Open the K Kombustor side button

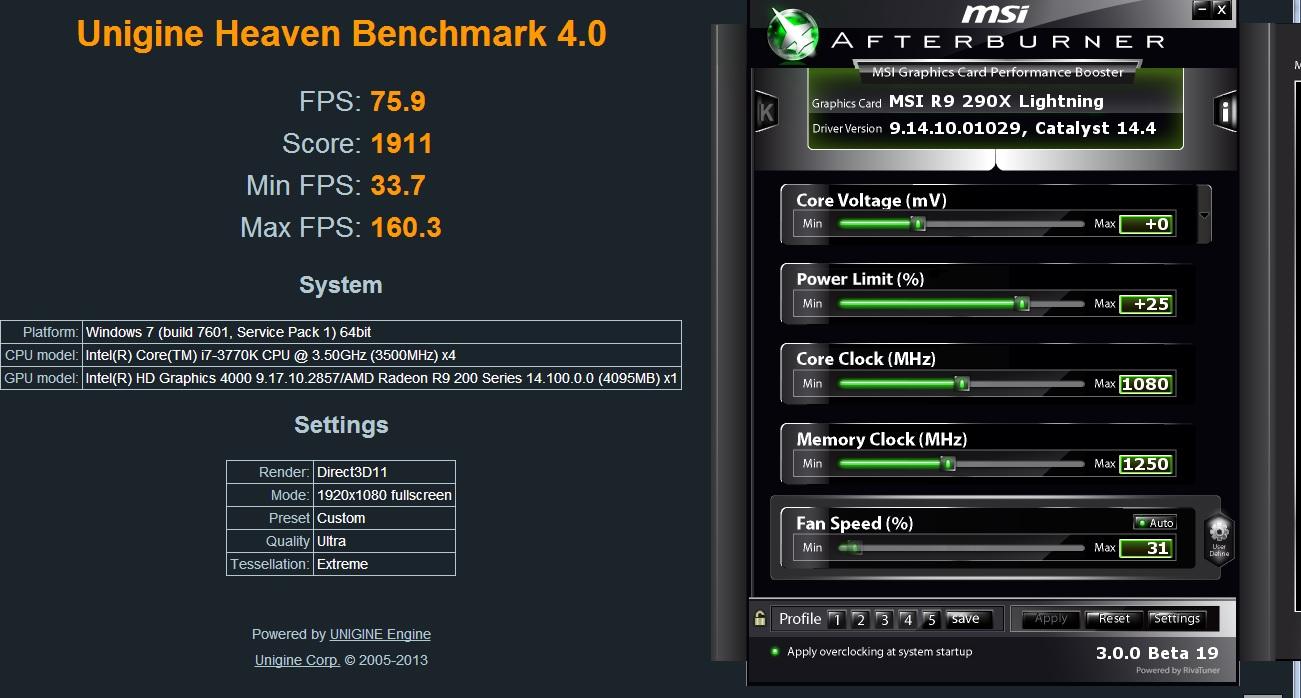(766, 113)
